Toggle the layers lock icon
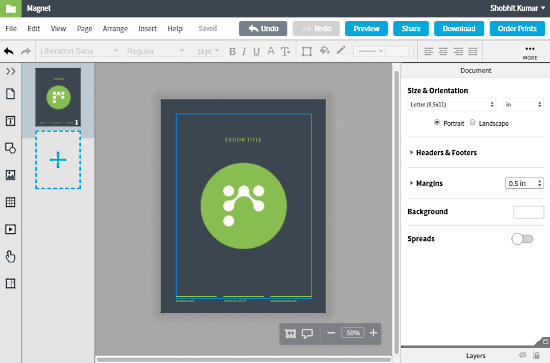 [x=536, y=355]
